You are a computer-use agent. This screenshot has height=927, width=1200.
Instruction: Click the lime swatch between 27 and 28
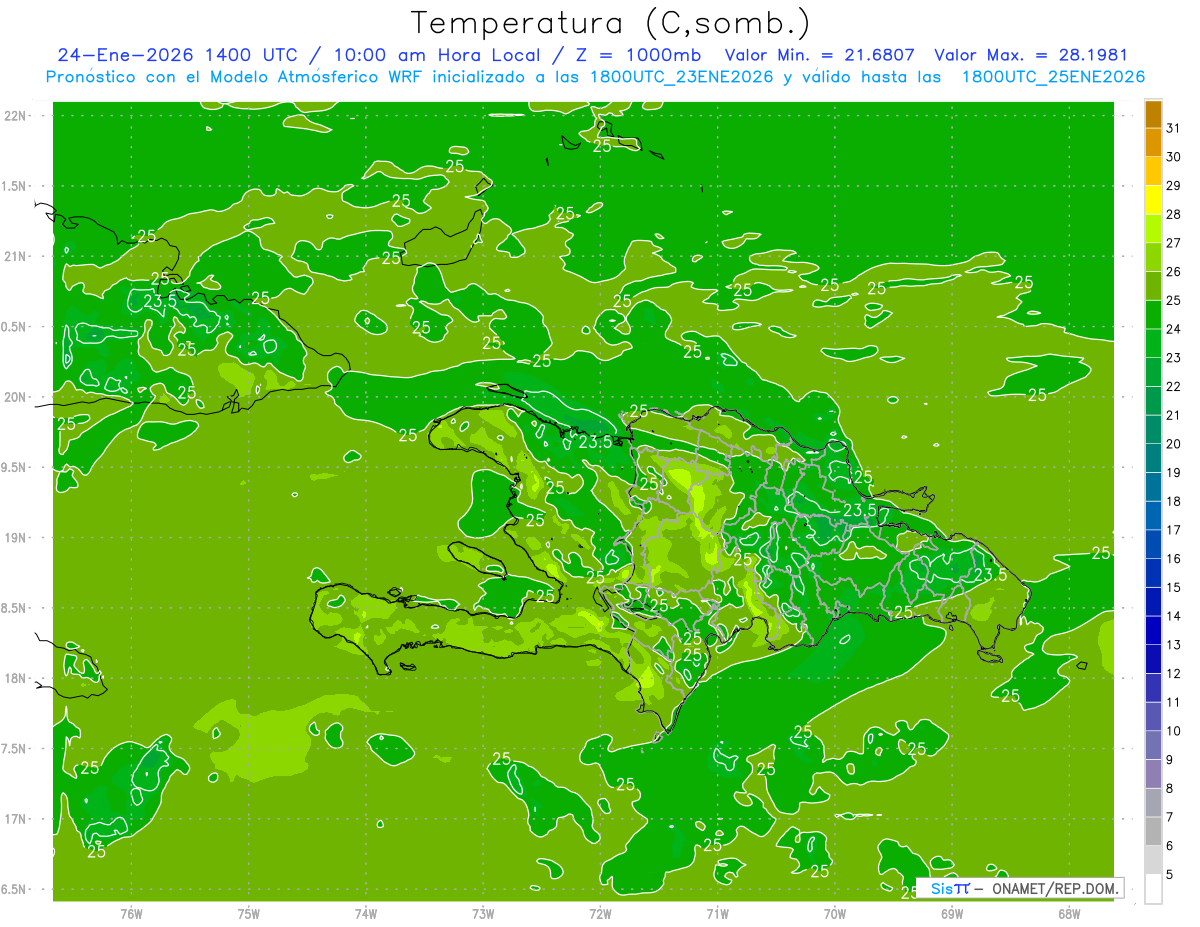[x=1153, y=228]
